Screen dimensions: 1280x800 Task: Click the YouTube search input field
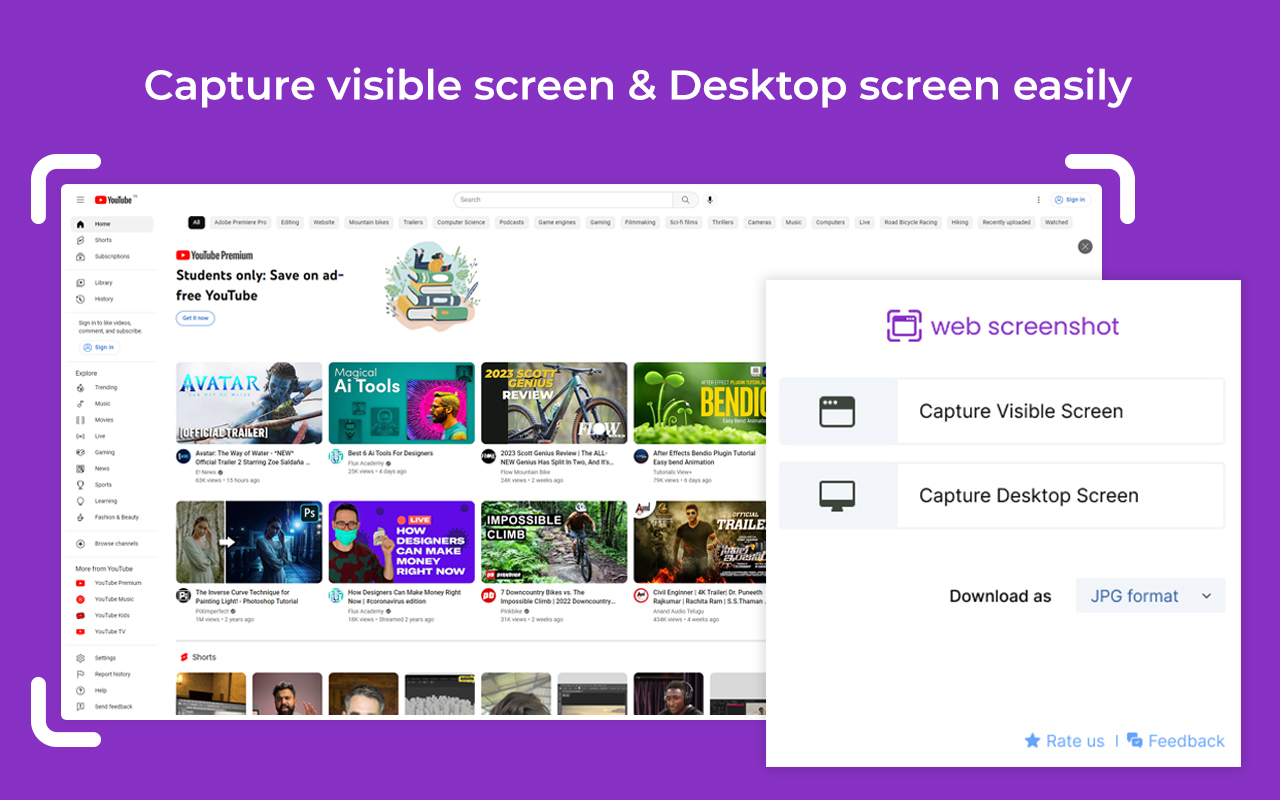[x=563, y=200]
